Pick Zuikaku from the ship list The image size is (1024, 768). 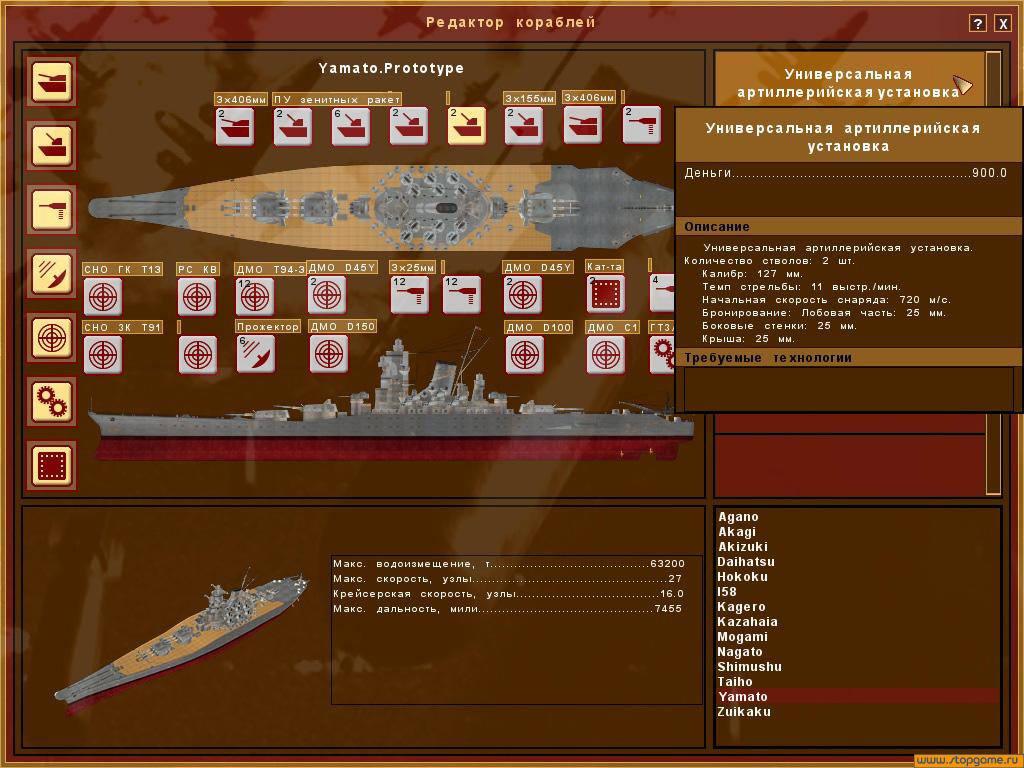pyautogui.click(x=743, y=712)
